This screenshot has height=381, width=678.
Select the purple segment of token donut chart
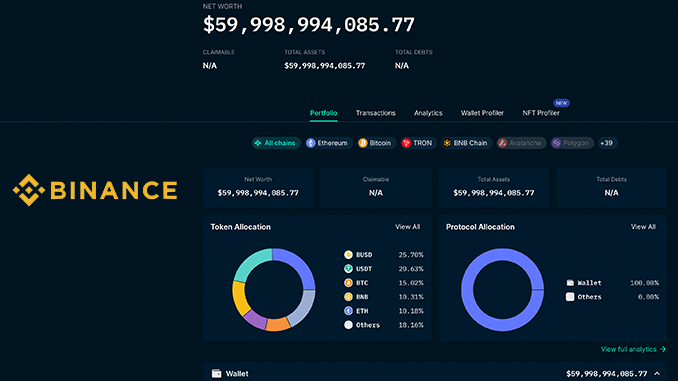click(x=255, y=320)
